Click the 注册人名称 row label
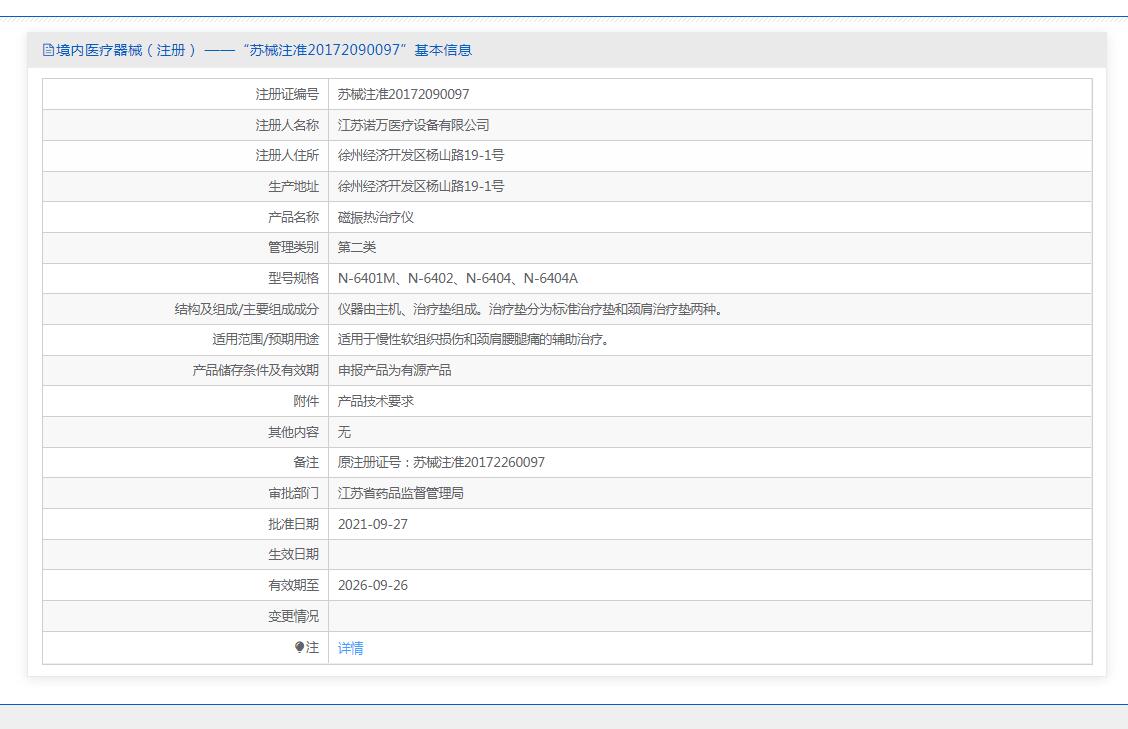Image resolution: width=1128 pixels, height=729 pixels. point(287,125)
